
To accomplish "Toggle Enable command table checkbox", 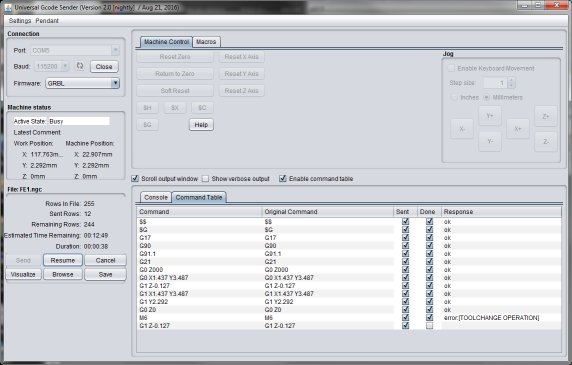I will pyautogui.click(x=283, y=179).
